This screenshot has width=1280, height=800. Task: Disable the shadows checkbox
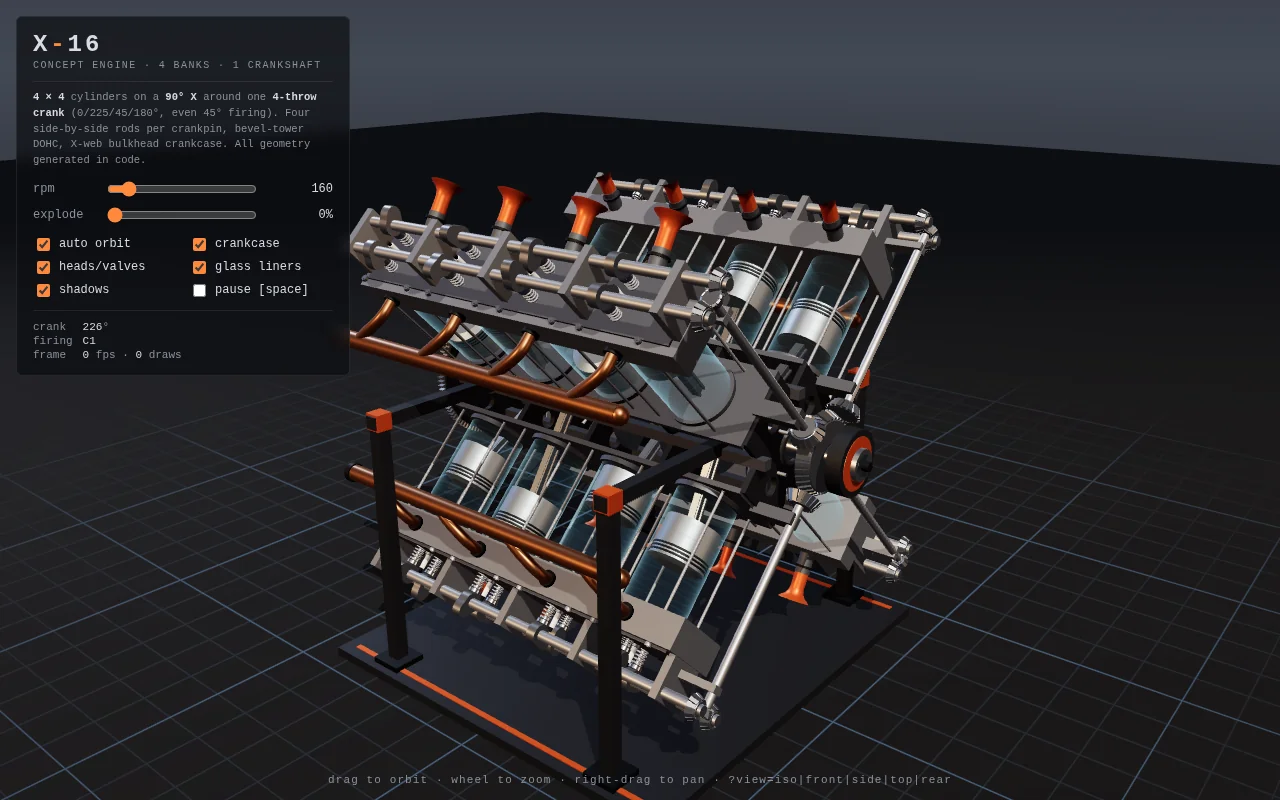point(43,290)
